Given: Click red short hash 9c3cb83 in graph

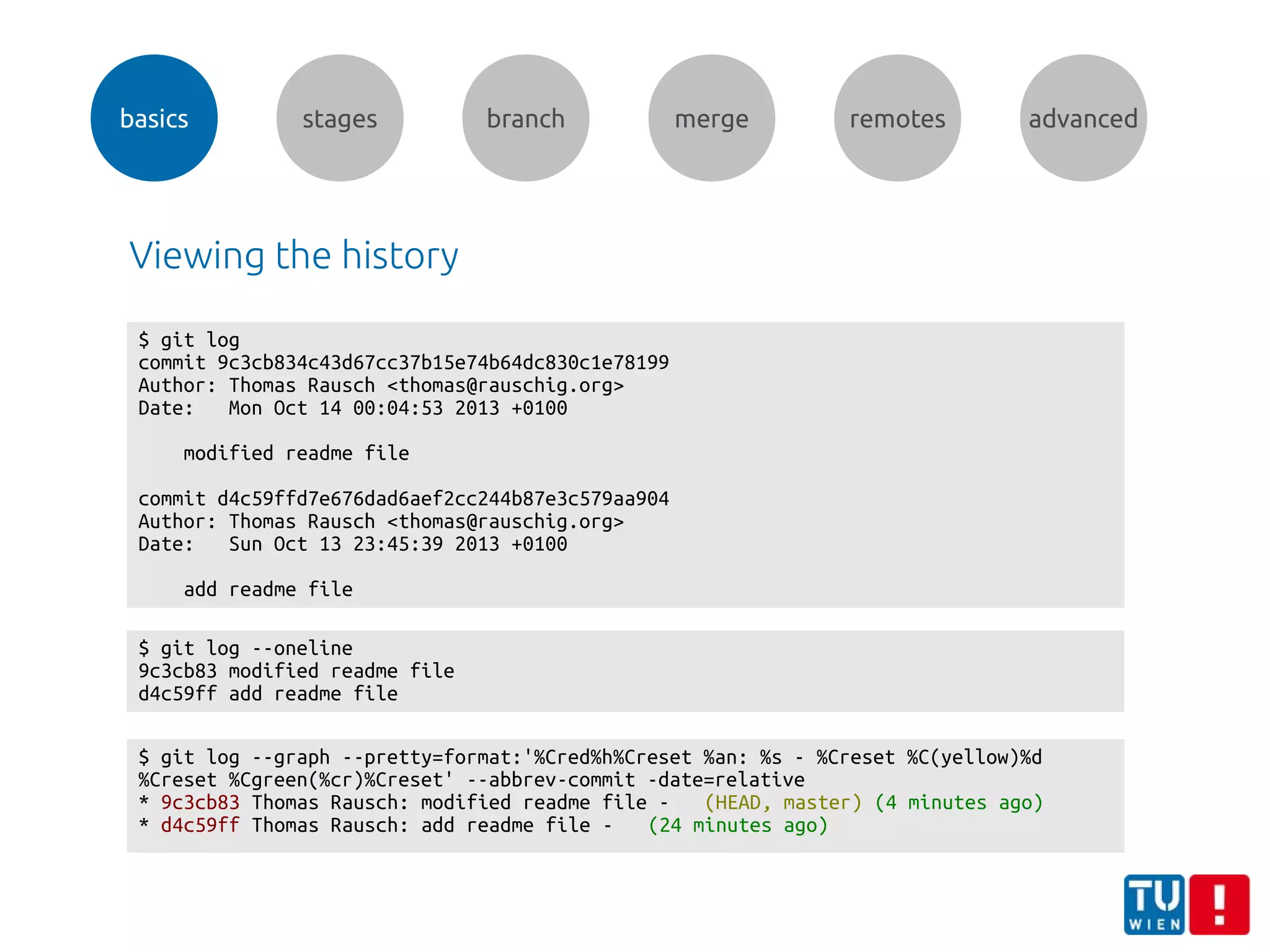Looking at the screenshot, I should coord(200,803).
